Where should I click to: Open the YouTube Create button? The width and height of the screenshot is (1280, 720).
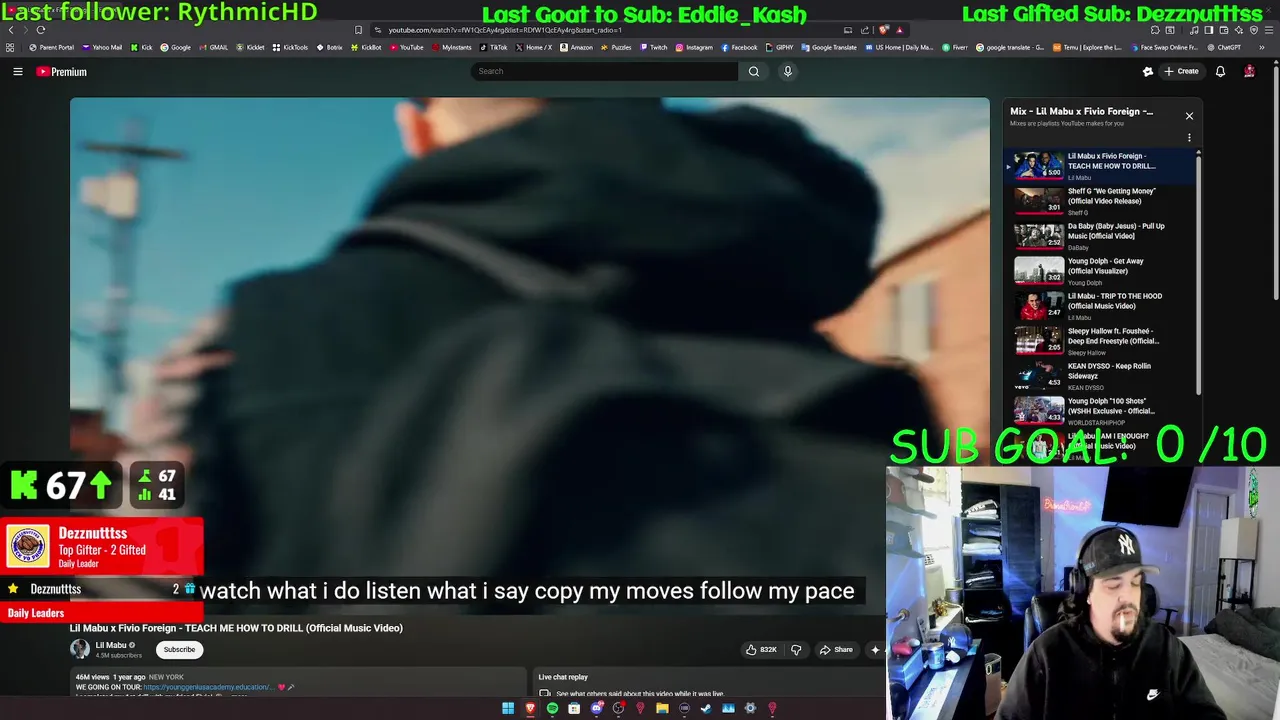(1181, 71)
